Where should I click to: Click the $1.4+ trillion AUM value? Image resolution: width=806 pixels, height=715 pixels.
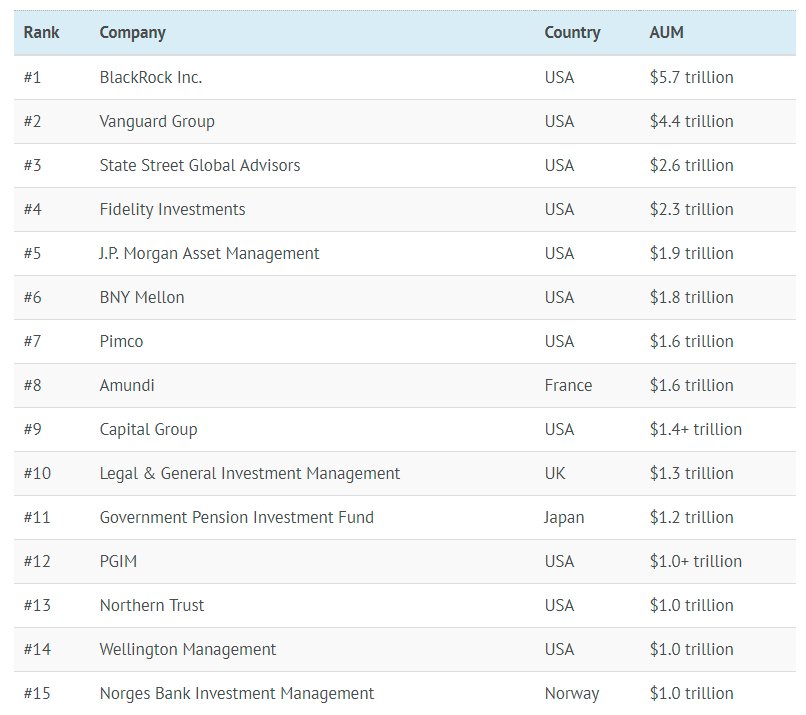tap(695, 429)
